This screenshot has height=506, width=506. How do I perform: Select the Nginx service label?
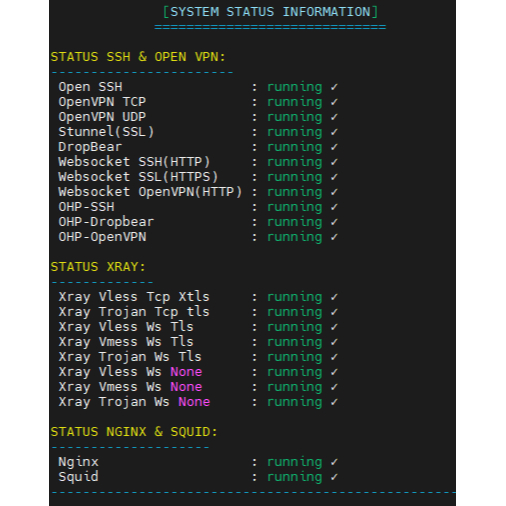click(78, 462)
